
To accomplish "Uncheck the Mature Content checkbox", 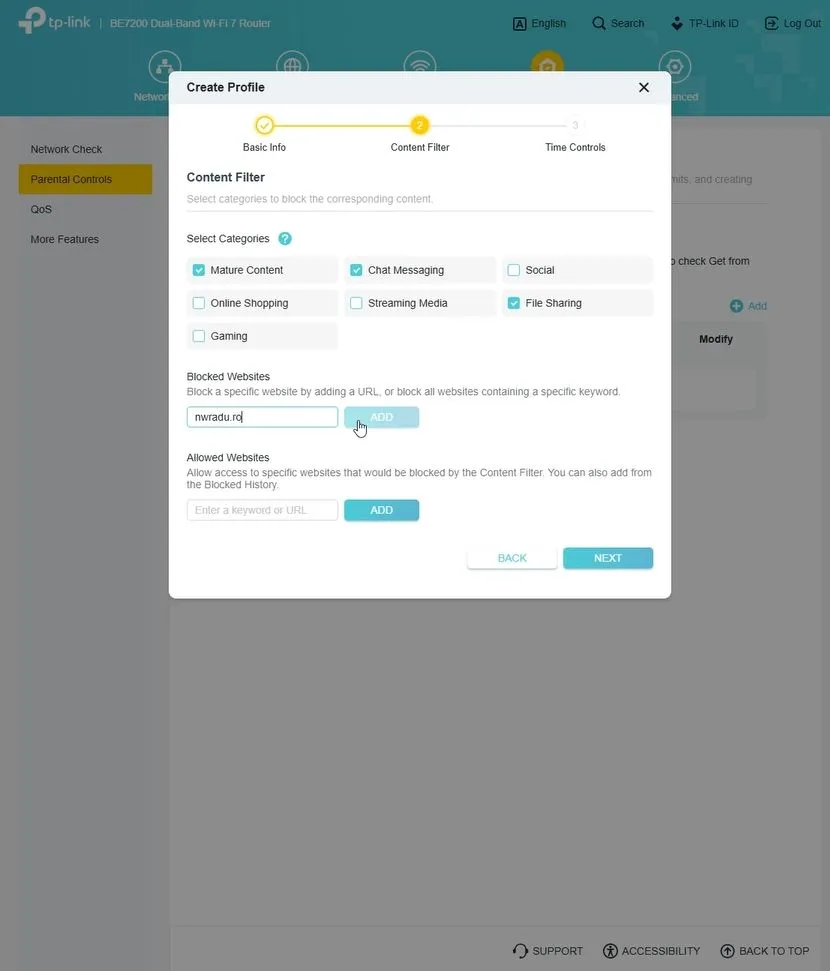I will 199,270.
